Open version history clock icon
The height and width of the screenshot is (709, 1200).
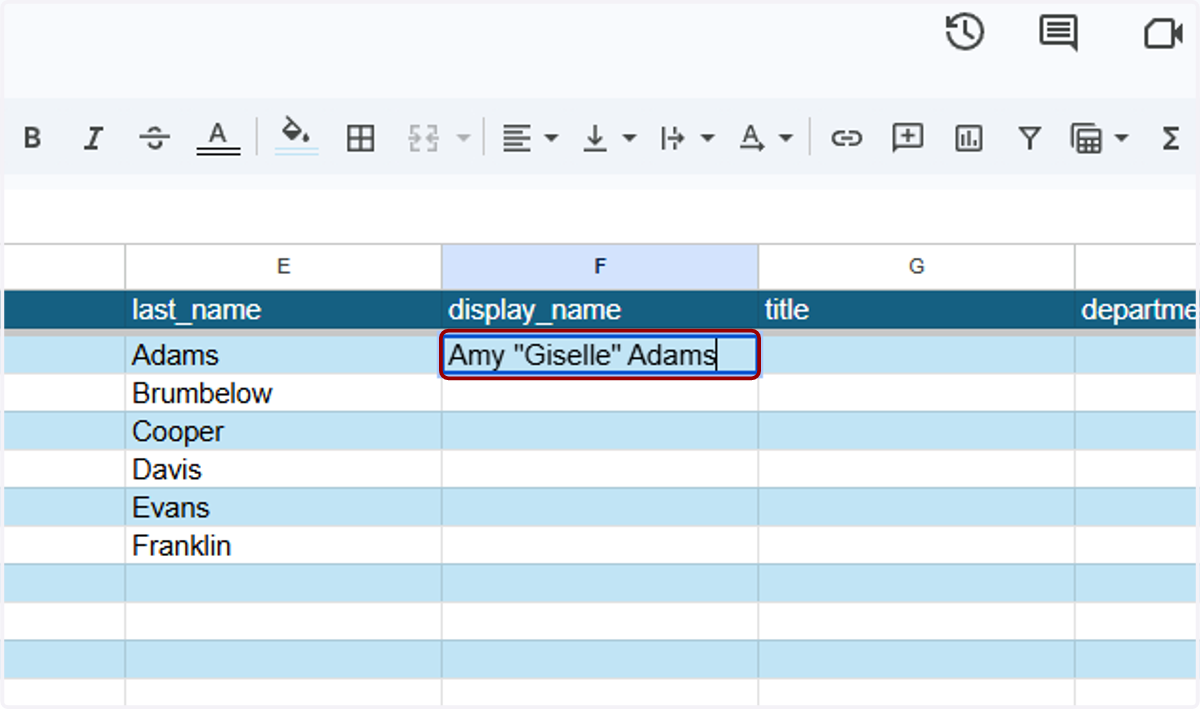point(964,33)
